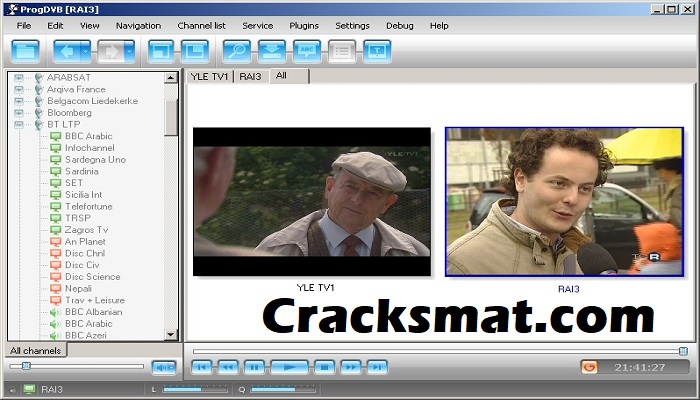Open the View menu
This screenshot has width=700, height=400.
pos(90,25)
